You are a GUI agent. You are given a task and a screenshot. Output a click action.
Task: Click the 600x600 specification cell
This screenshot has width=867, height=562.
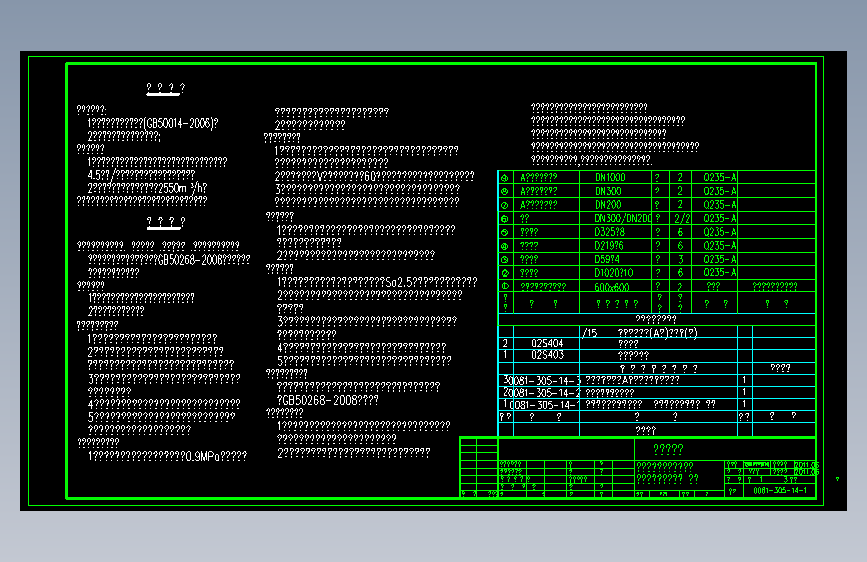(612, 287)
